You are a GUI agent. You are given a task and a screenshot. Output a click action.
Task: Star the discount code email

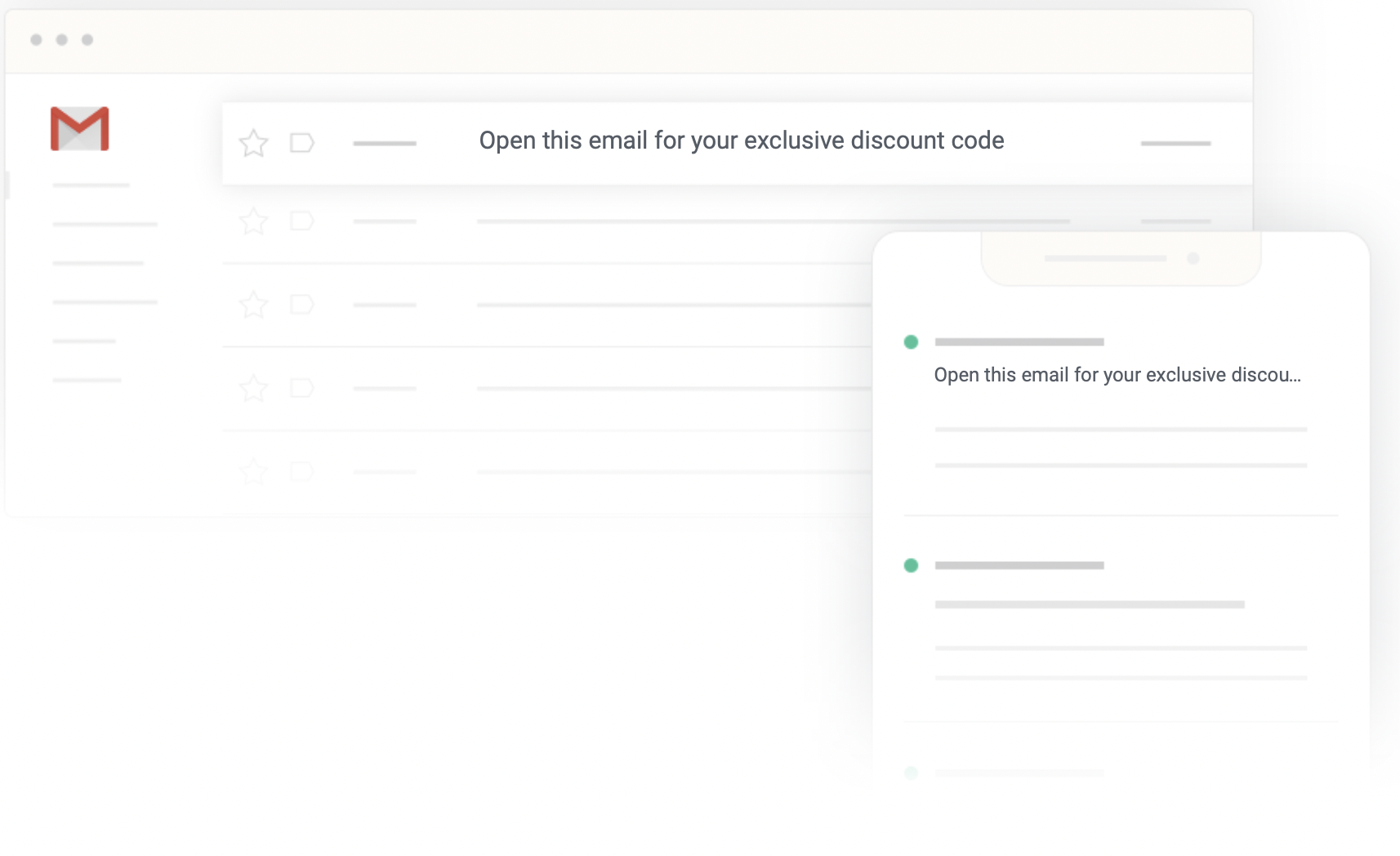[x=254, y=143]
